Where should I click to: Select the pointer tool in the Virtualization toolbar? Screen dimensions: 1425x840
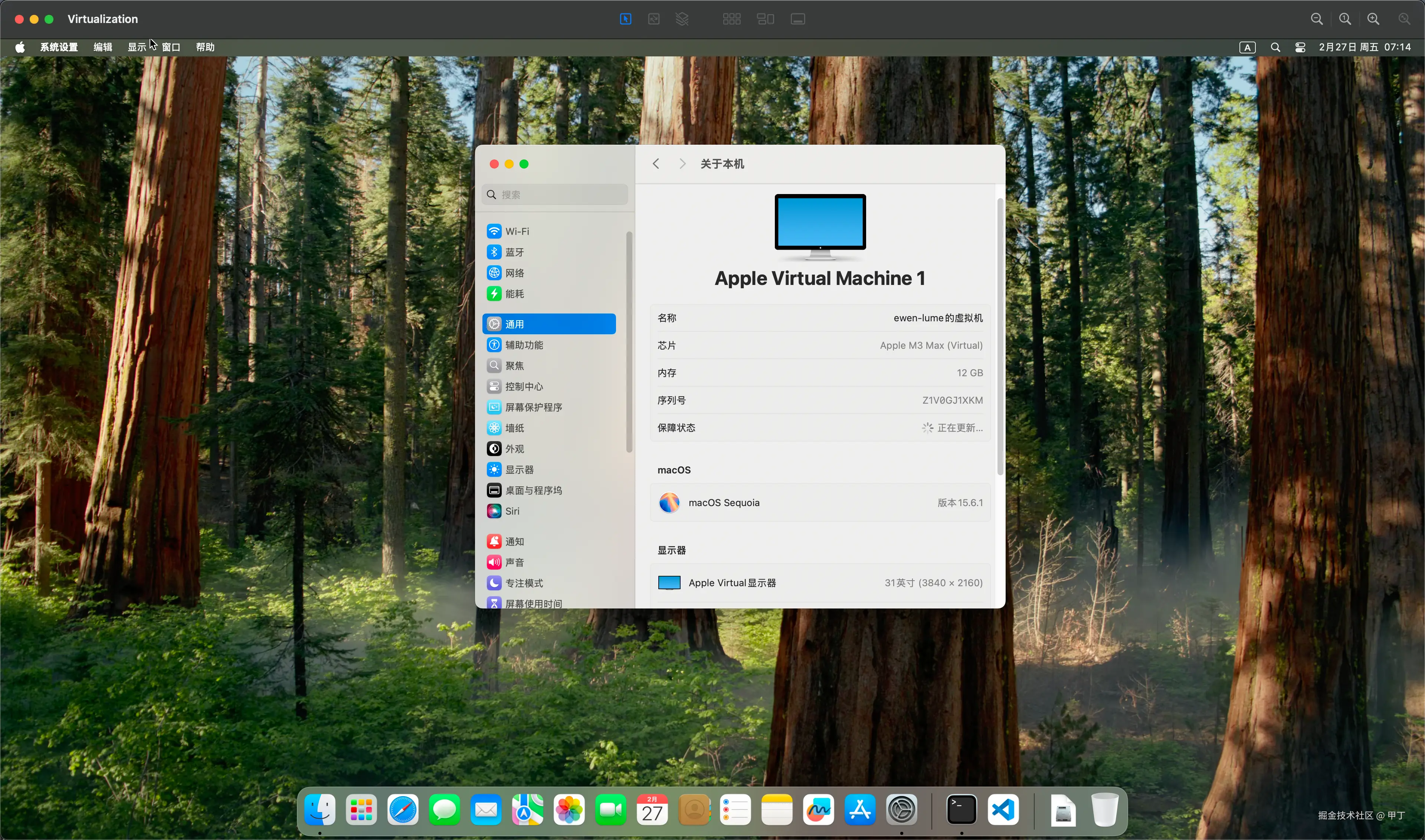(x=625, y=19)
